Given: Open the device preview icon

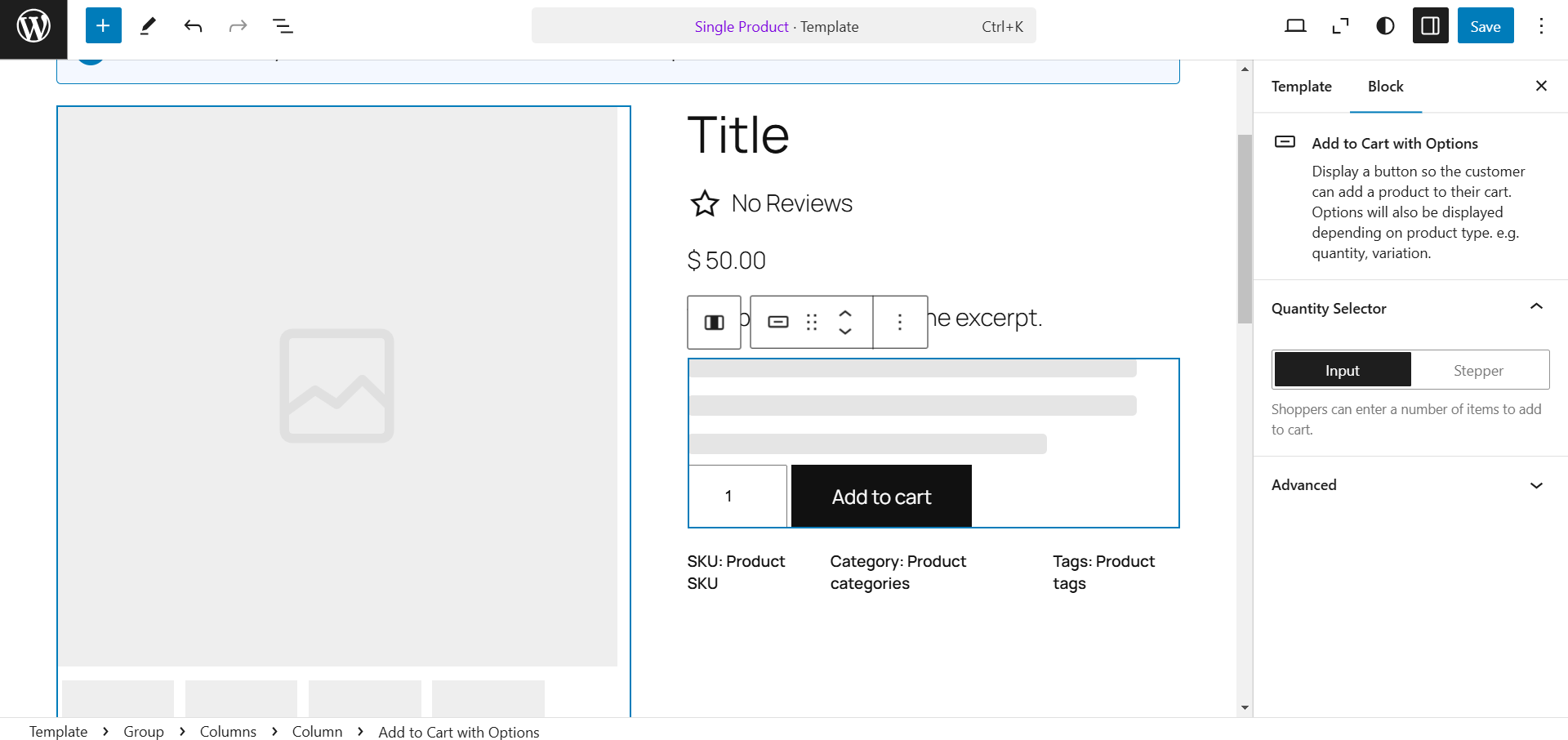Looking at the screenshot, I should [1295, 25].
